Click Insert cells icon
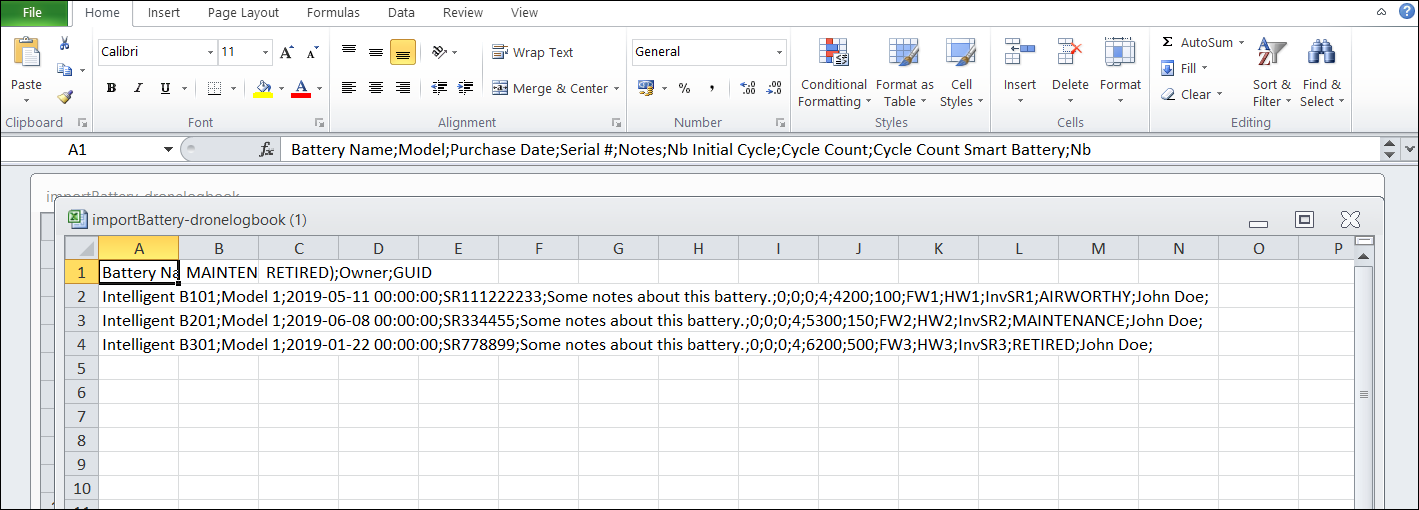This screenshot has height=510, width=1419. pos(1020,52)
